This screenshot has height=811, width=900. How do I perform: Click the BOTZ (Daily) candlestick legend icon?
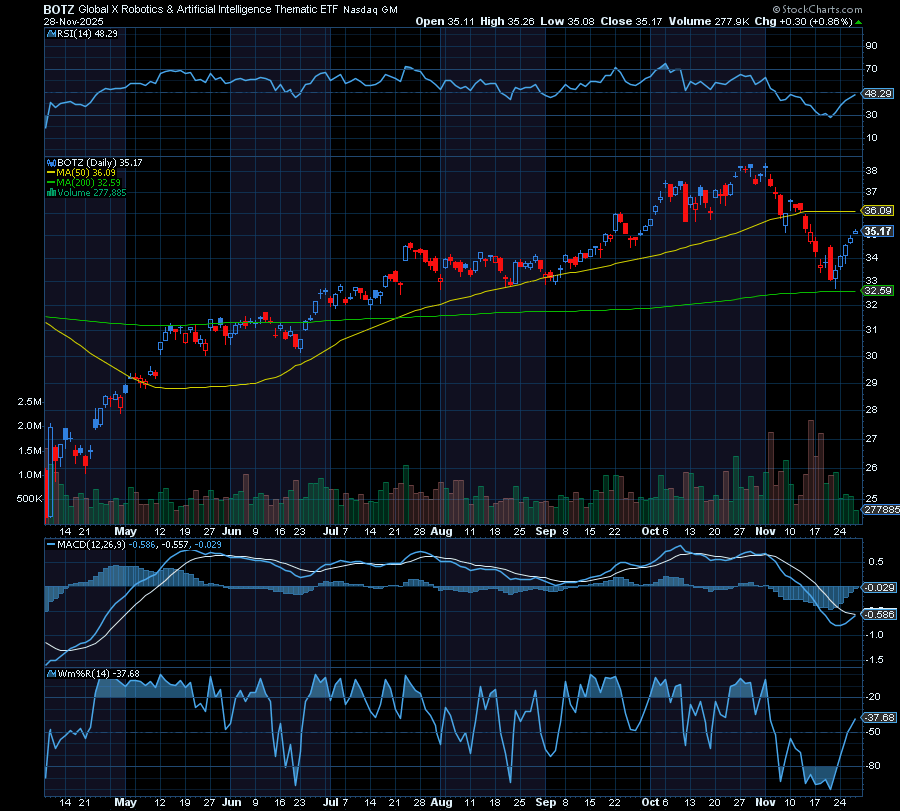(51, 163)
